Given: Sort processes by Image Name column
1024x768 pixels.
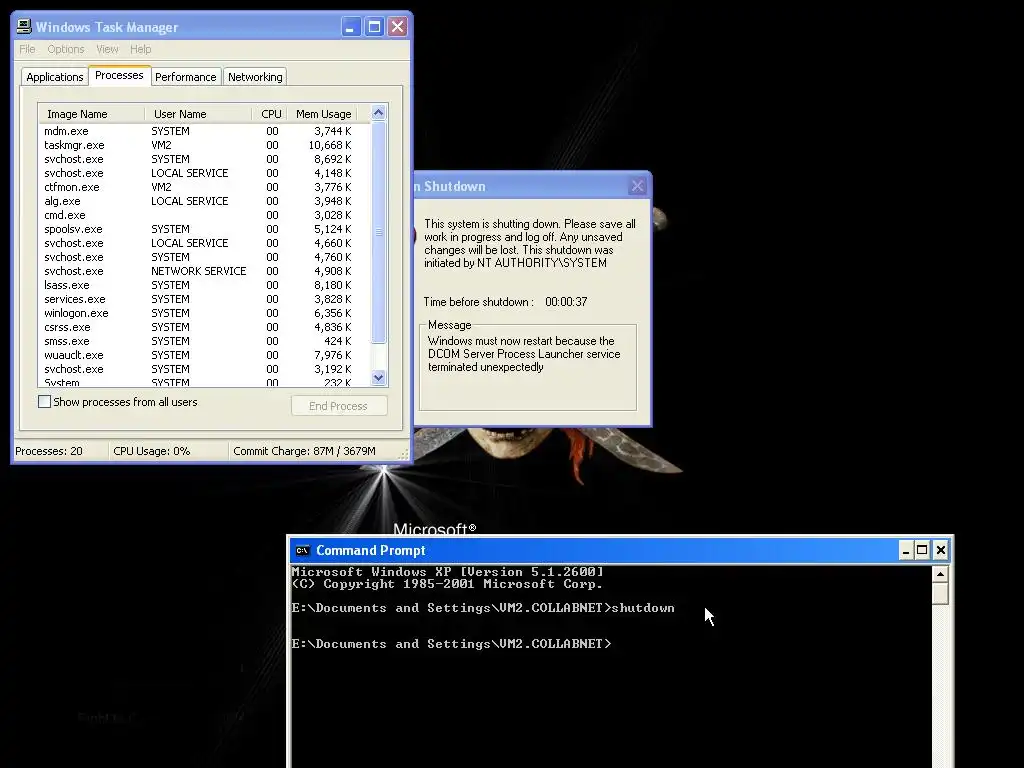Looking at the screenshot, I should click(91, 114).
